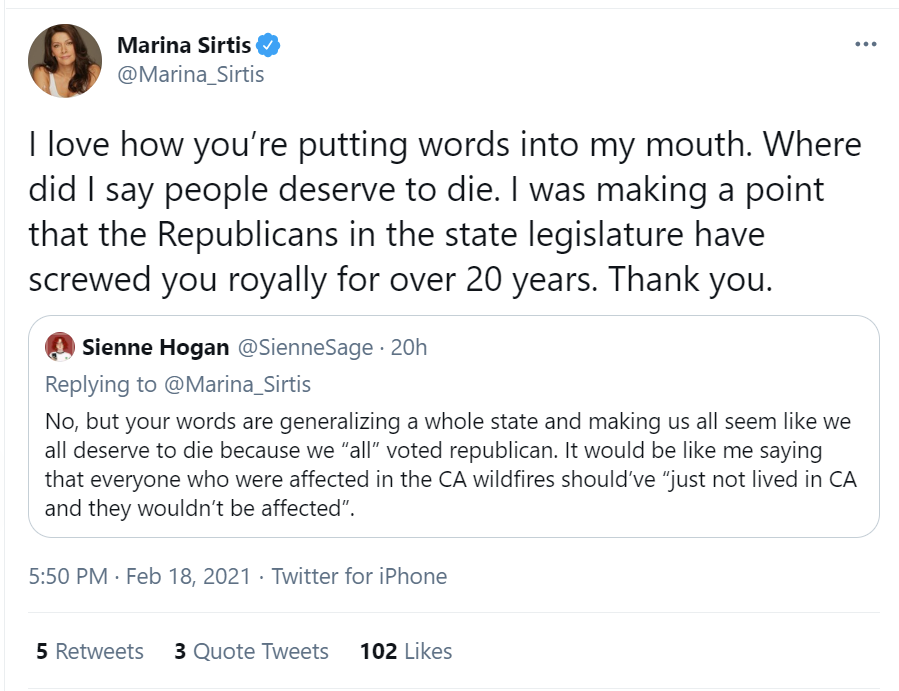This screenshot has width=899, height=691.
Task: Open Marina Sirtis's profile picture
Action: click(64, 61)
